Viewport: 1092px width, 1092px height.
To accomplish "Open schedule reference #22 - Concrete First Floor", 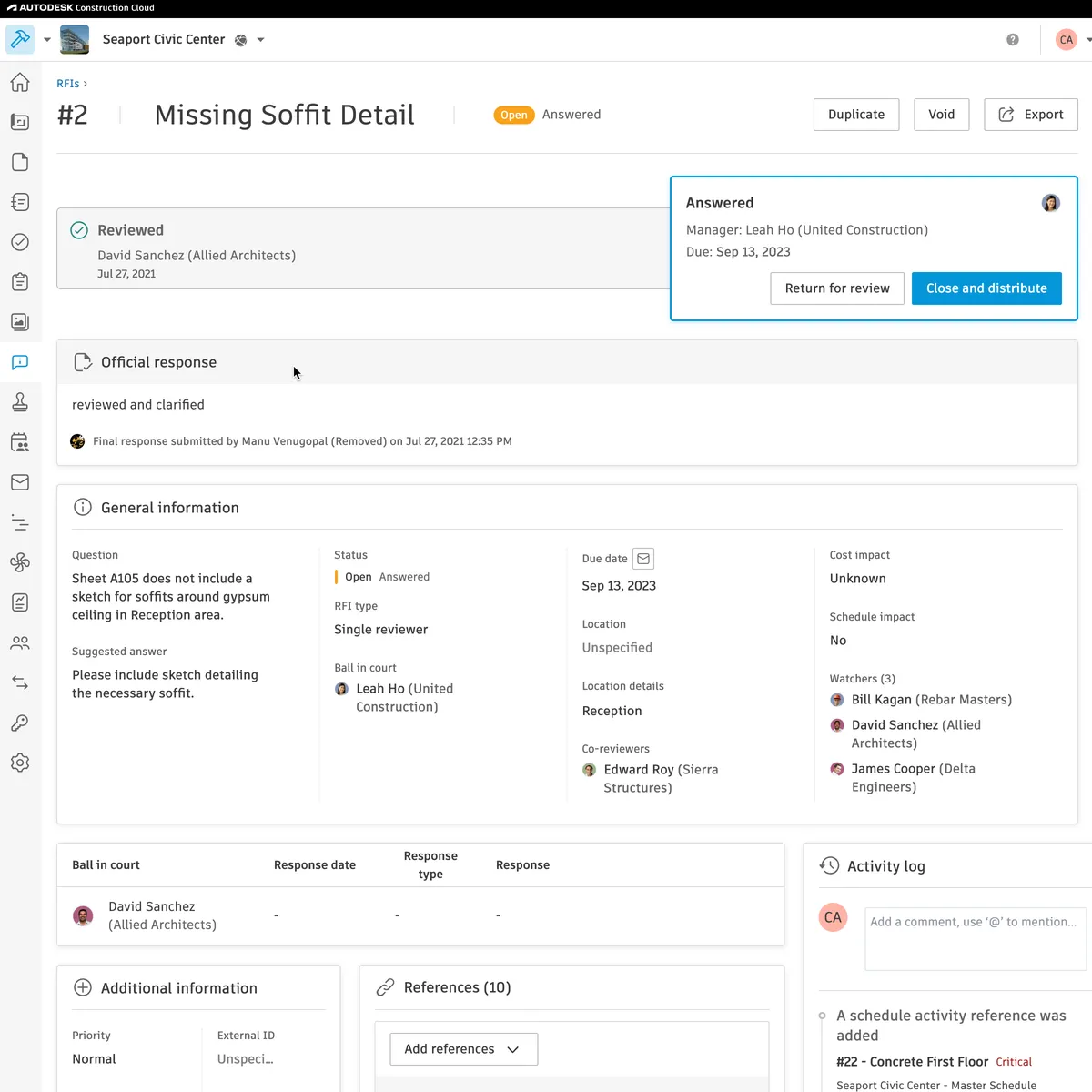I will (x=912, y=1062).
